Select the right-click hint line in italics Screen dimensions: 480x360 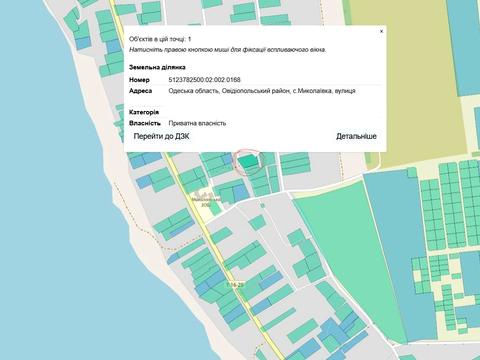pos(228,50)
